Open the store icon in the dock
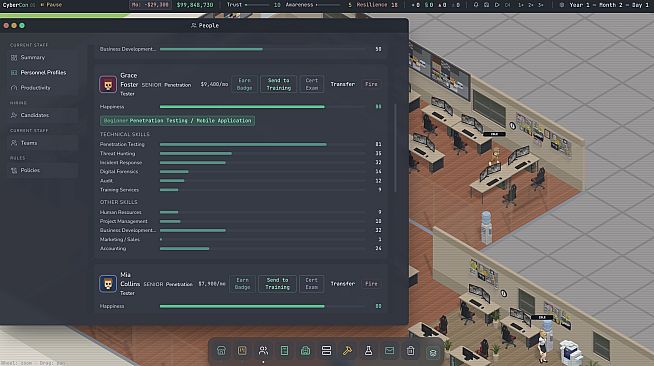This screenshot has width=654, height=366. (x=221, y=351)
